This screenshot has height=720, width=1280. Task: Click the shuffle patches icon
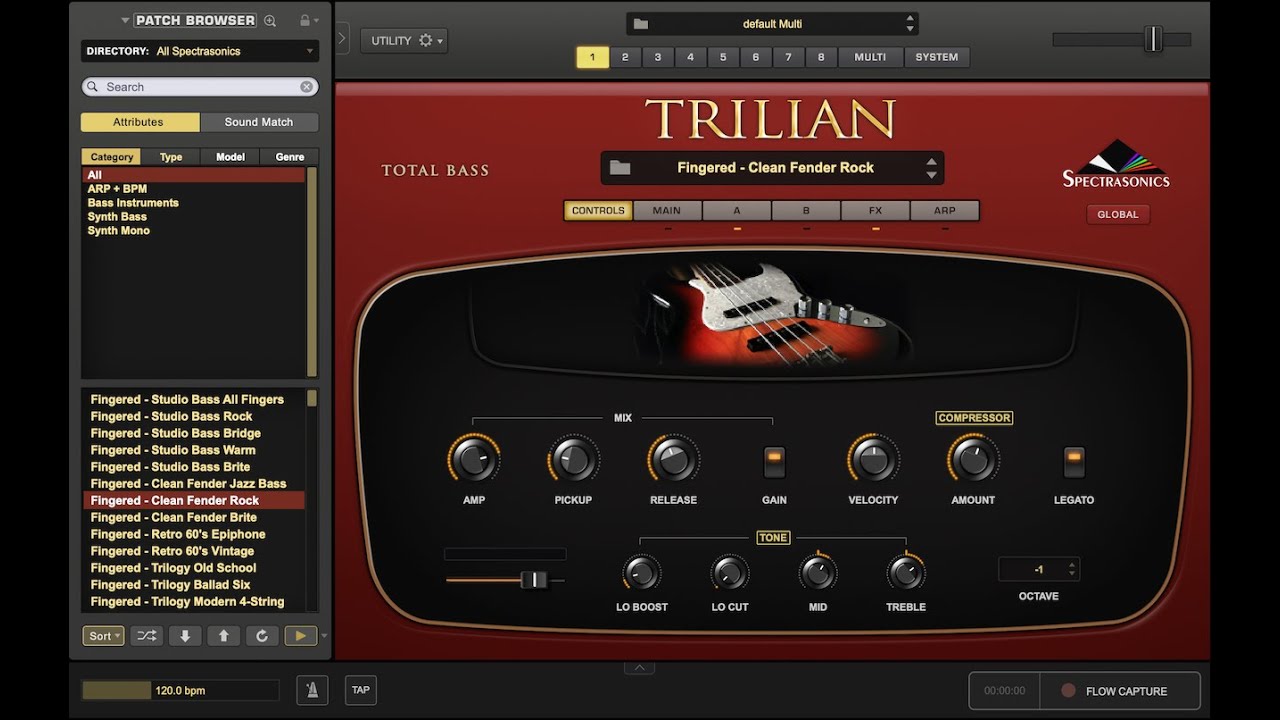click(147, 636)
